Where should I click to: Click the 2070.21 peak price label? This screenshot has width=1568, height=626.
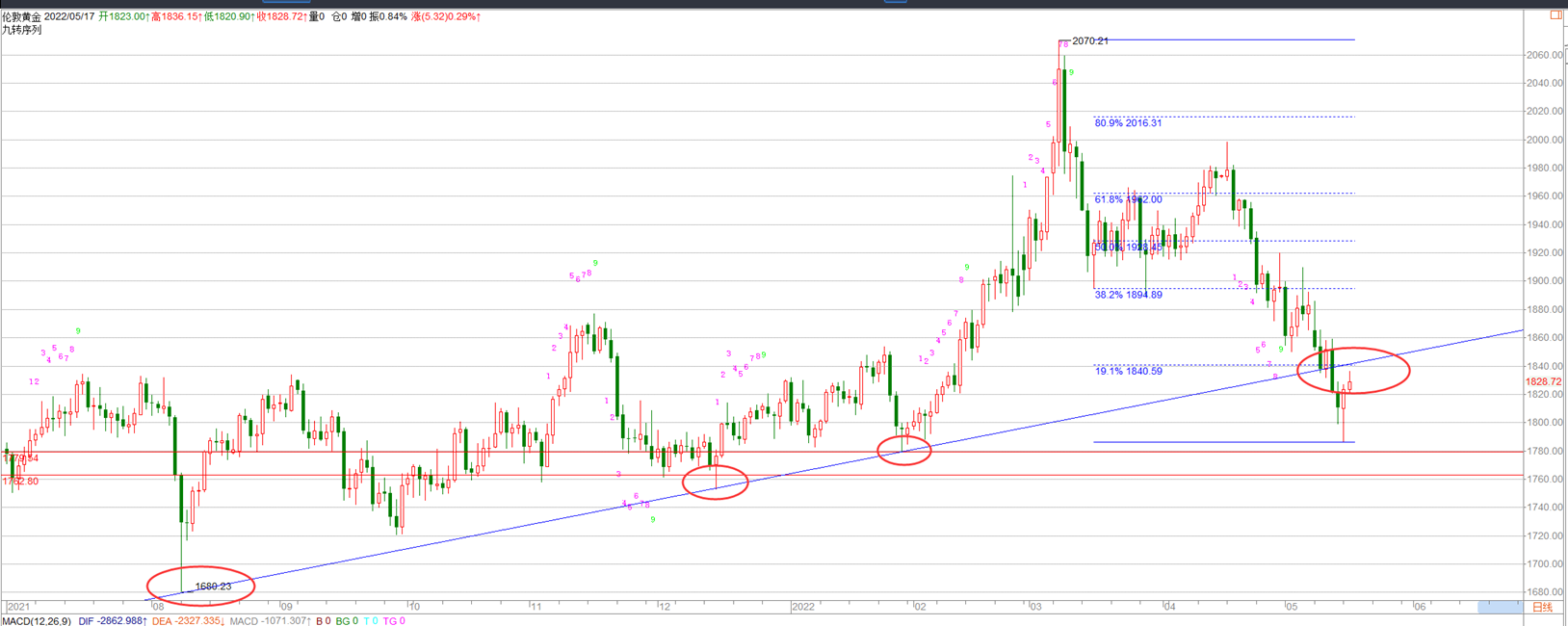pos(1090,41)
